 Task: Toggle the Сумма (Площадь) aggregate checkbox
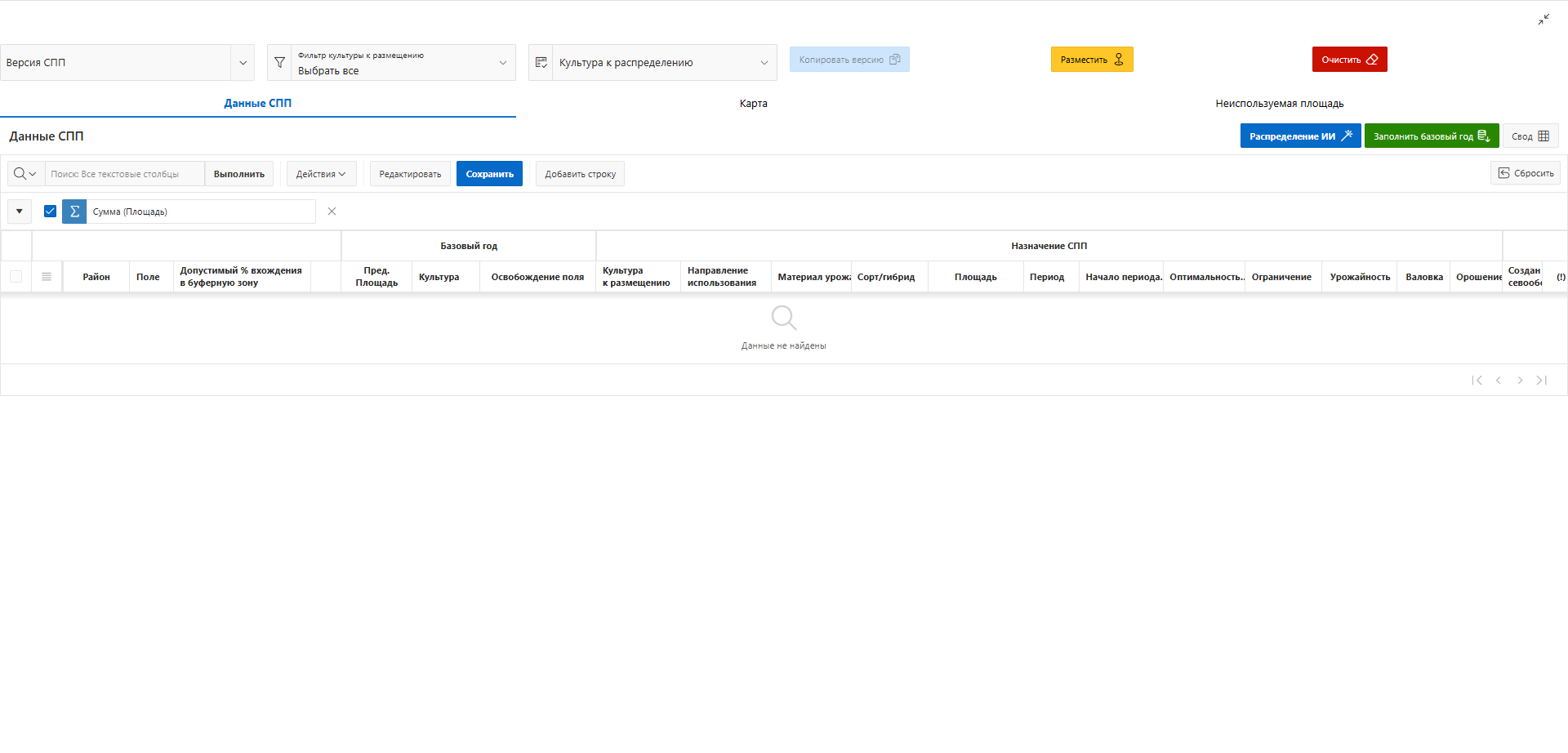(x=50, y=212)
